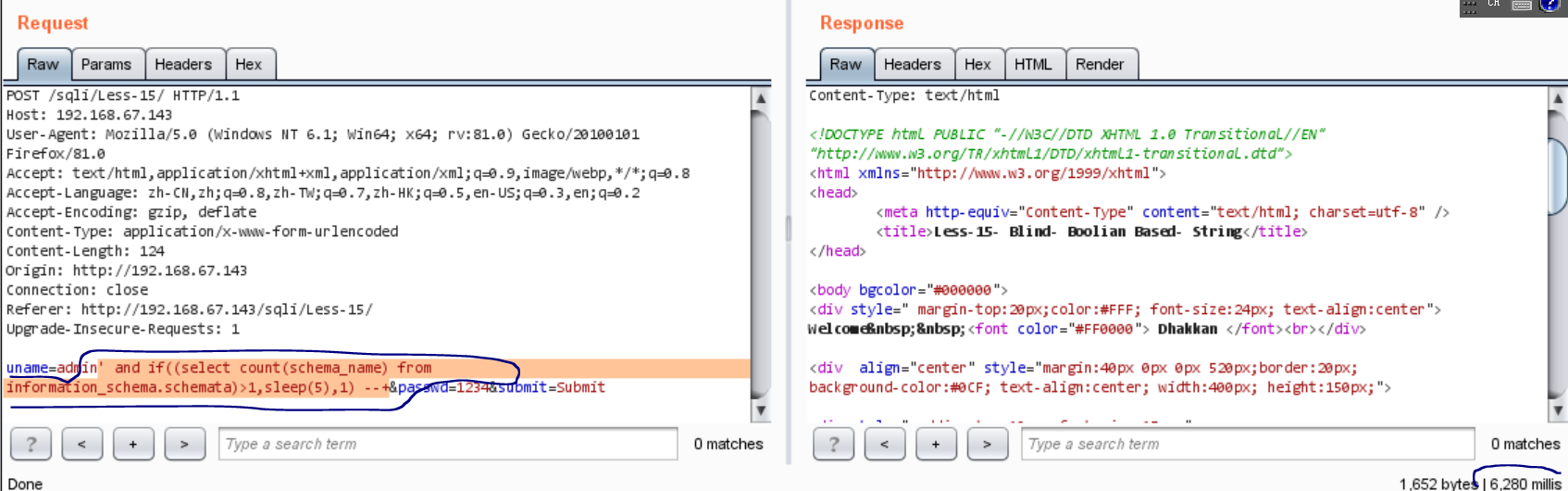Click the meta http-equiv line in Response
Image resolution: width=1568 pixels, height=491 pixels.
[1163, 212]
